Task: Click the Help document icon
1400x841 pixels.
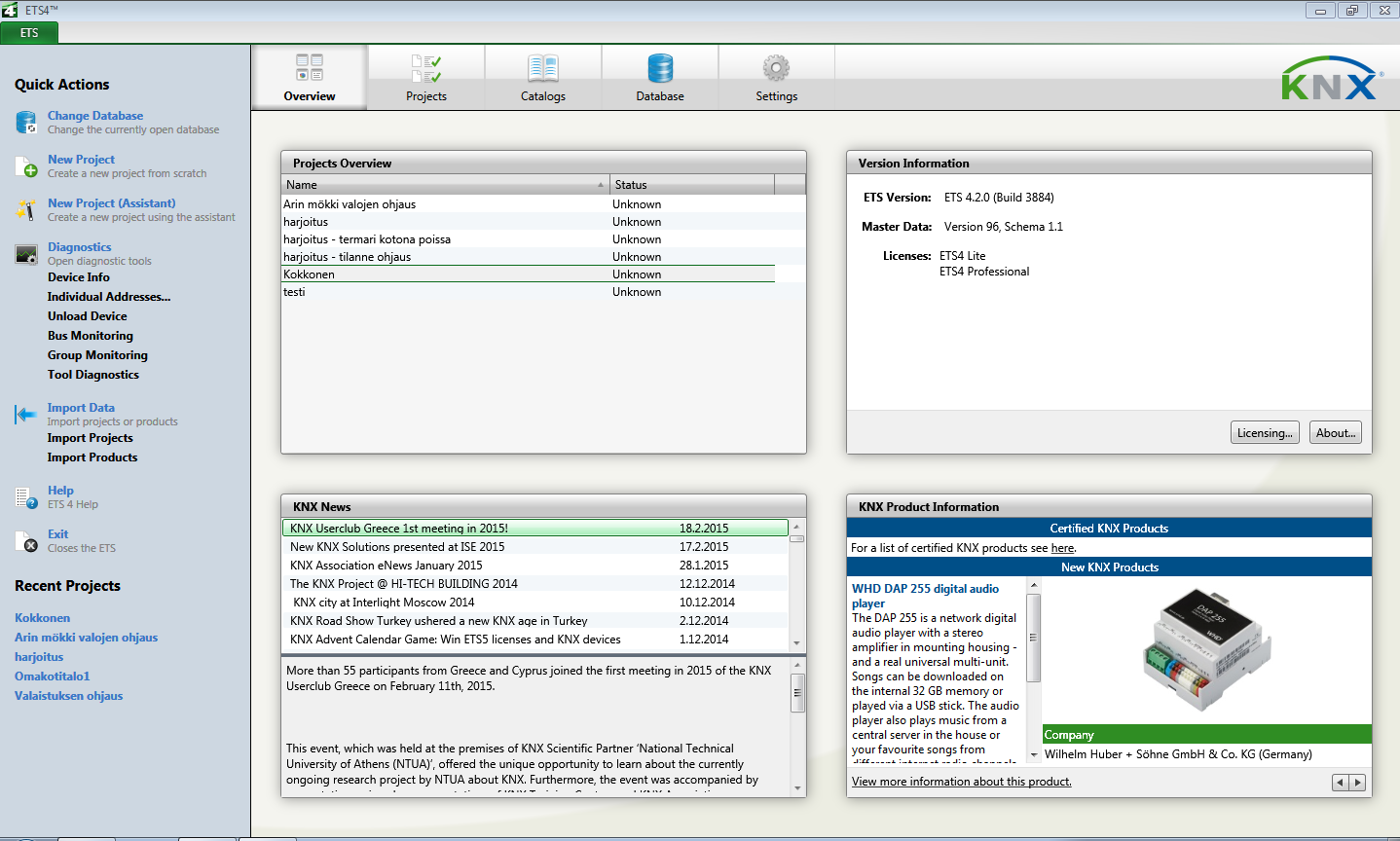Action: tap(26, 497)
